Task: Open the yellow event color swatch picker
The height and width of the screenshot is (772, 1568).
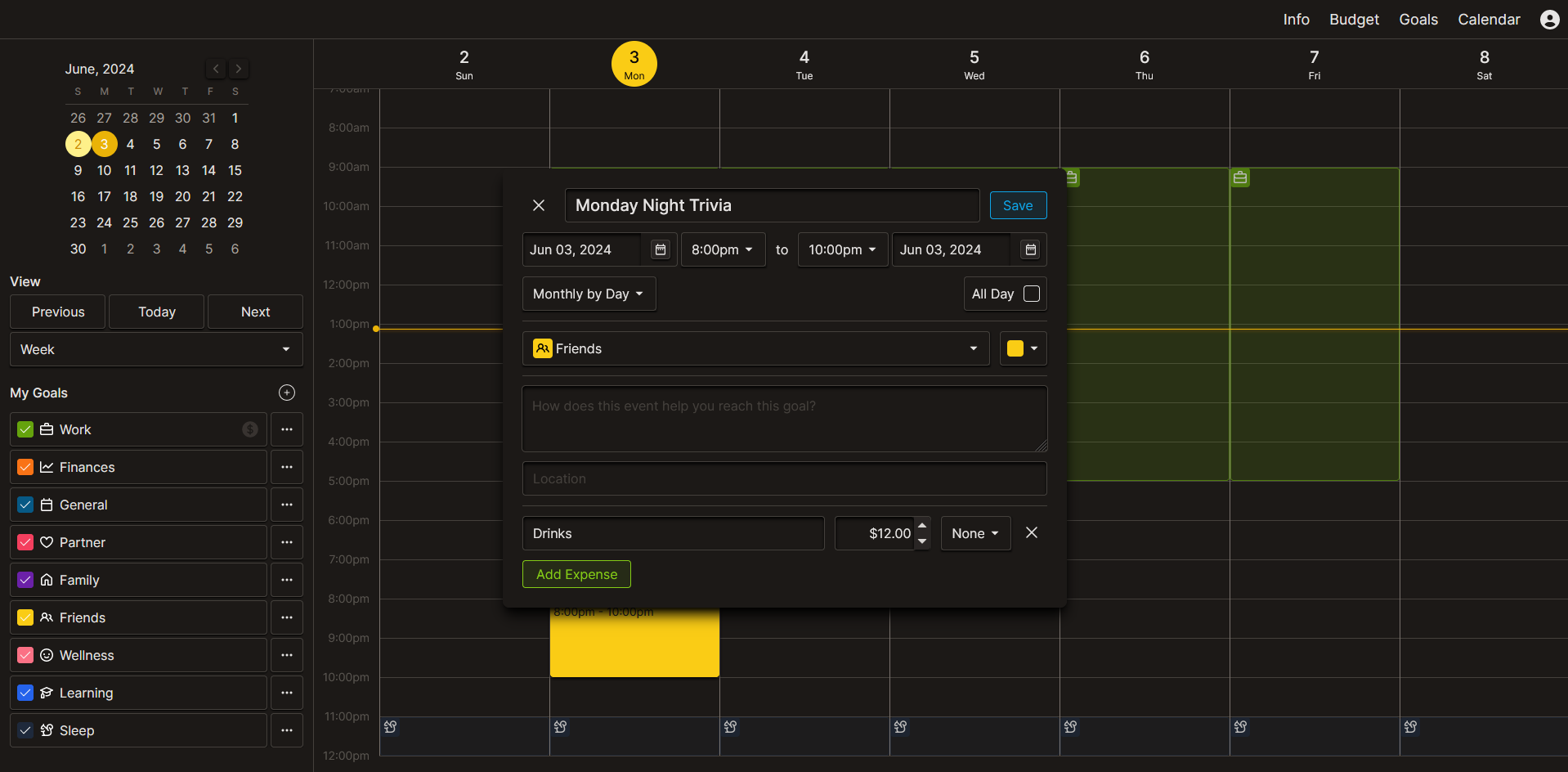Action: coord(1023,348)
